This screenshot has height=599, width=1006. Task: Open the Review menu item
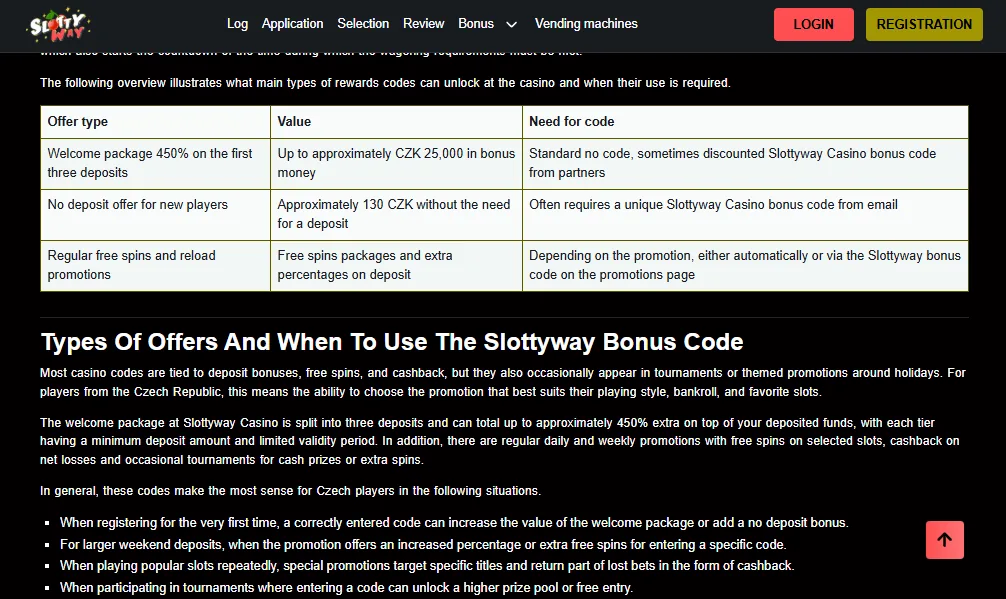coord(423,24)
